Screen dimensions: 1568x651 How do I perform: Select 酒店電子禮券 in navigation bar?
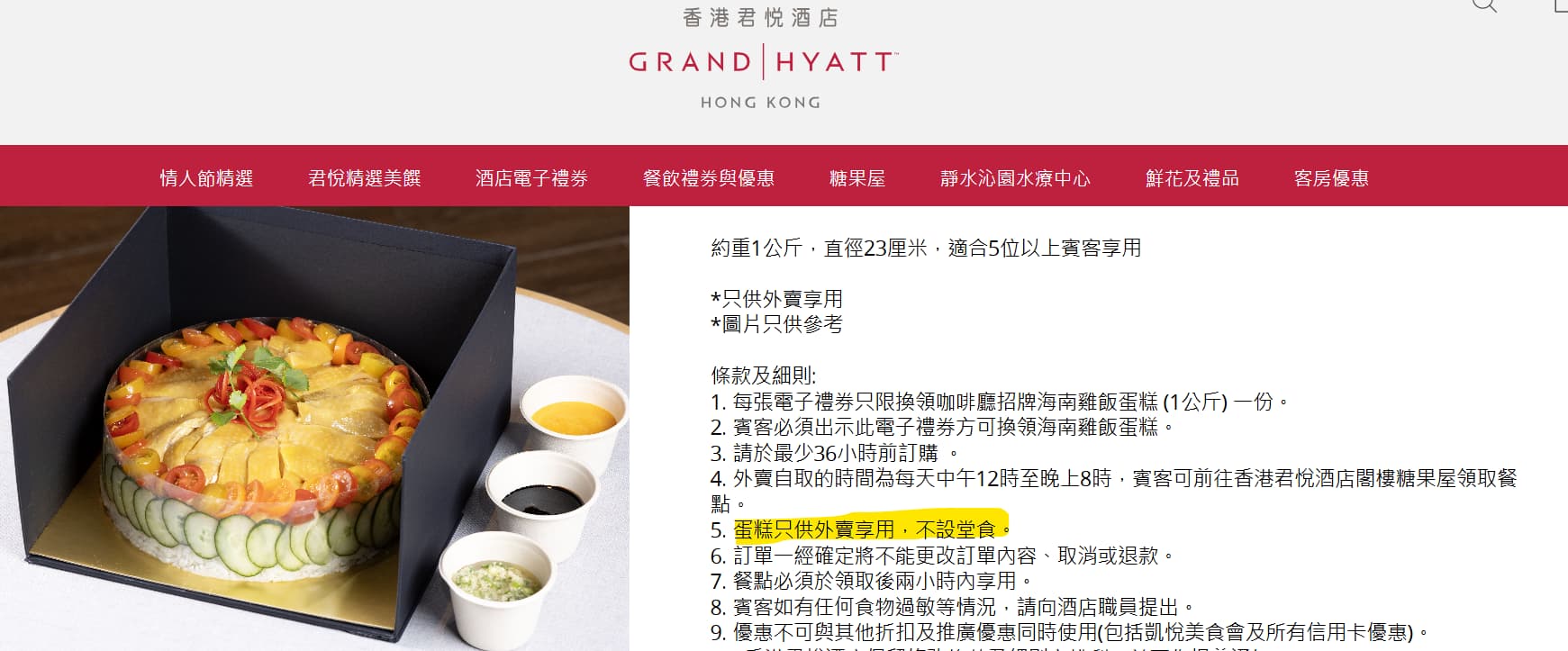(x=531, y=178)
